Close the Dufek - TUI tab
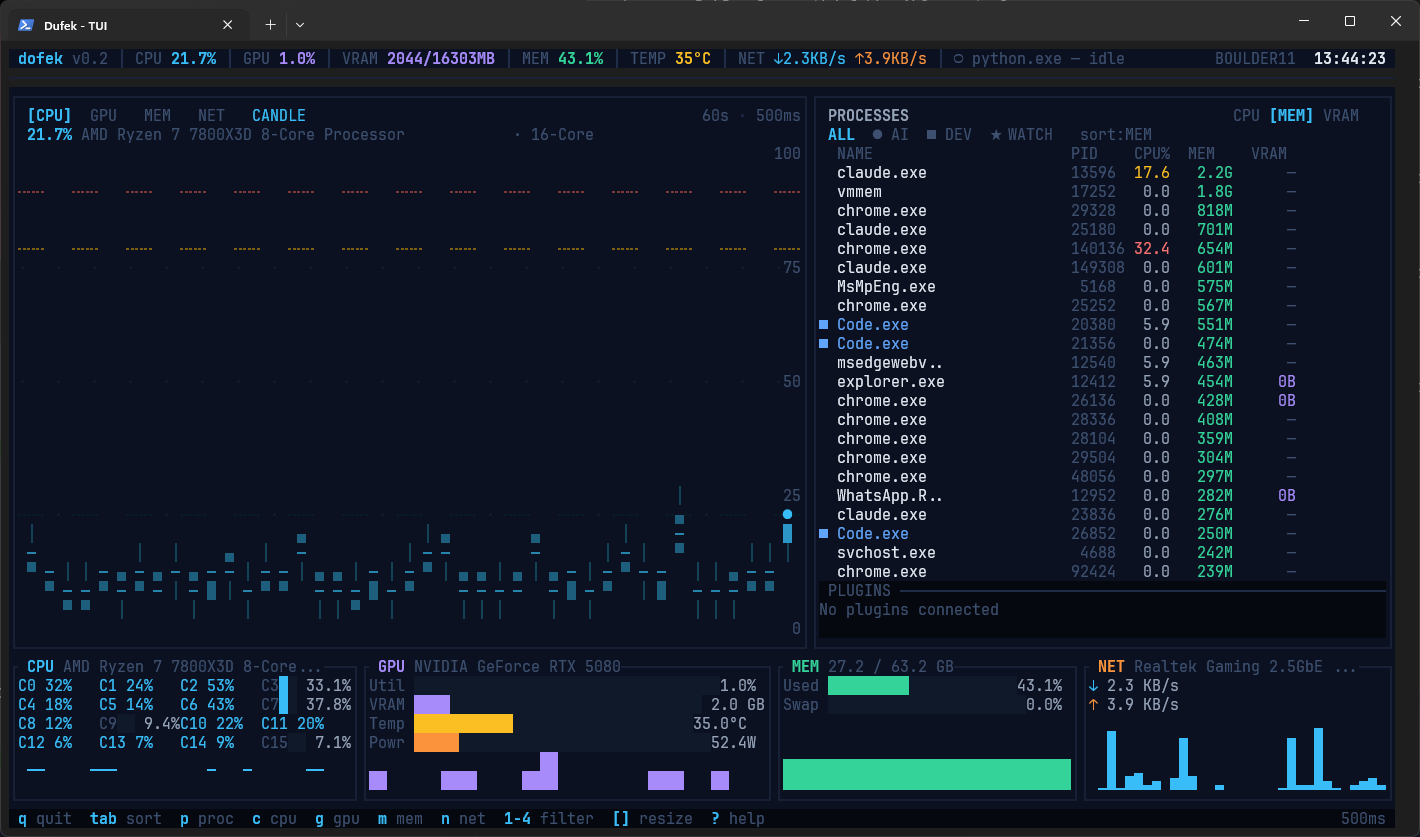This screenshot has width=1420, height=837. [228, 25]
